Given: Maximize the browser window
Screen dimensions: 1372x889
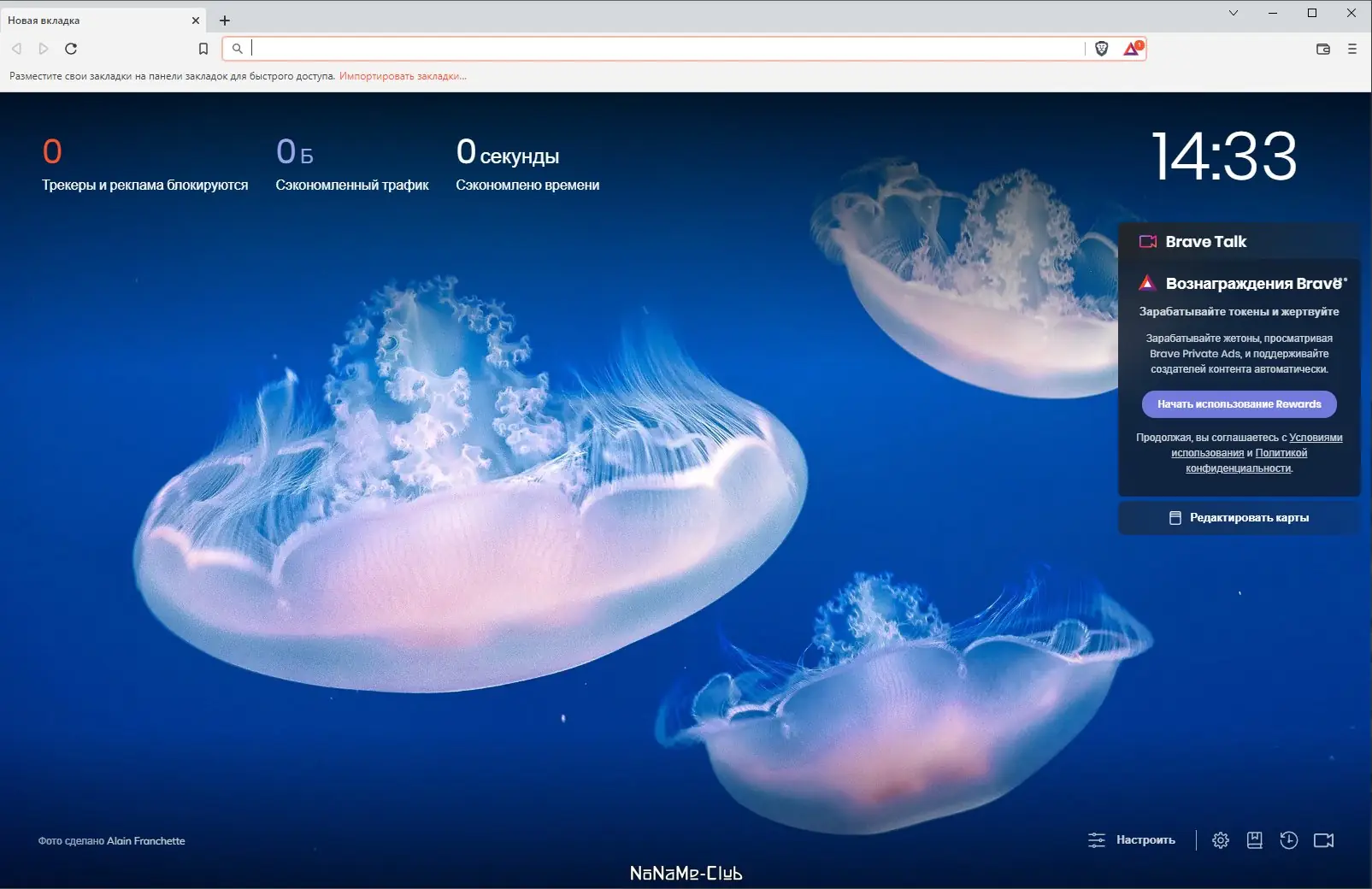Looking at the screenshot, I should (1312, 13).
